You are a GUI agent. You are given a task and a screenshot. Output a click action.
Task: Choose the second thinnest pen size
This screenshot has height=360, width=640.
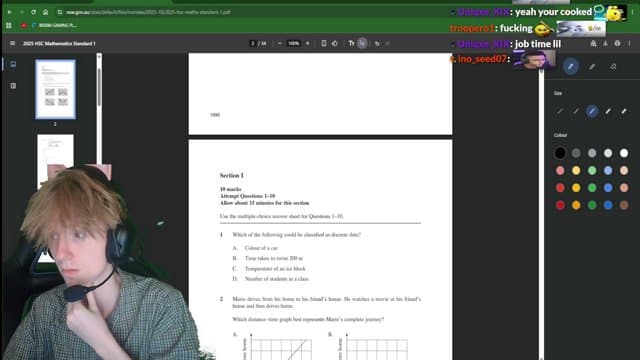click(x=576, y=111)
